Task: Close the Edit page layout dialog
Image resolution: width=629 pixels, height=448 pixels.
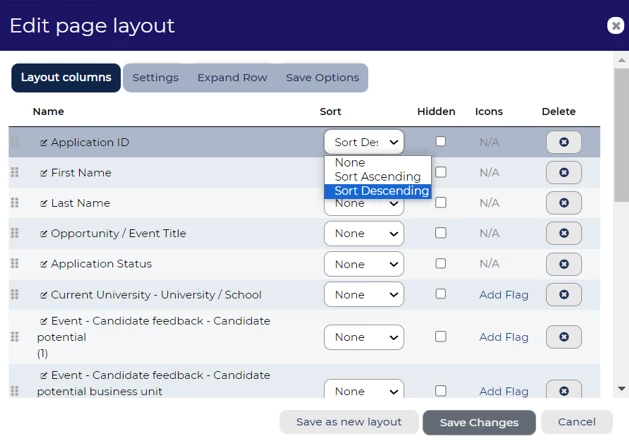Action: (615, 26)
